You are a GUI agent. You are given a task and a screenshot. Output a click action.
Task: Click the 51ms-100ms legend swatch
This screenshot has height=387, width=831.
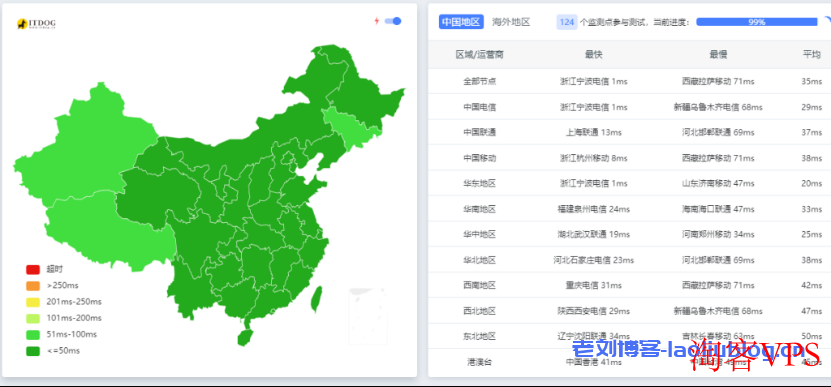coord(33,335)
